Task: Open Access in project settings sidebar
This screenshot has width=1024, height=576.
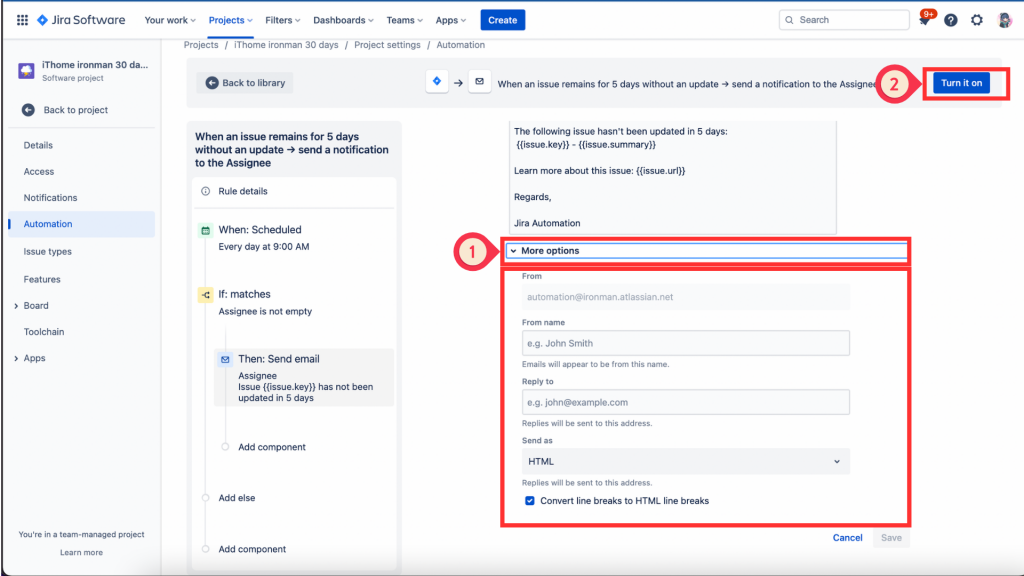Action: click(x=39, y=172)
